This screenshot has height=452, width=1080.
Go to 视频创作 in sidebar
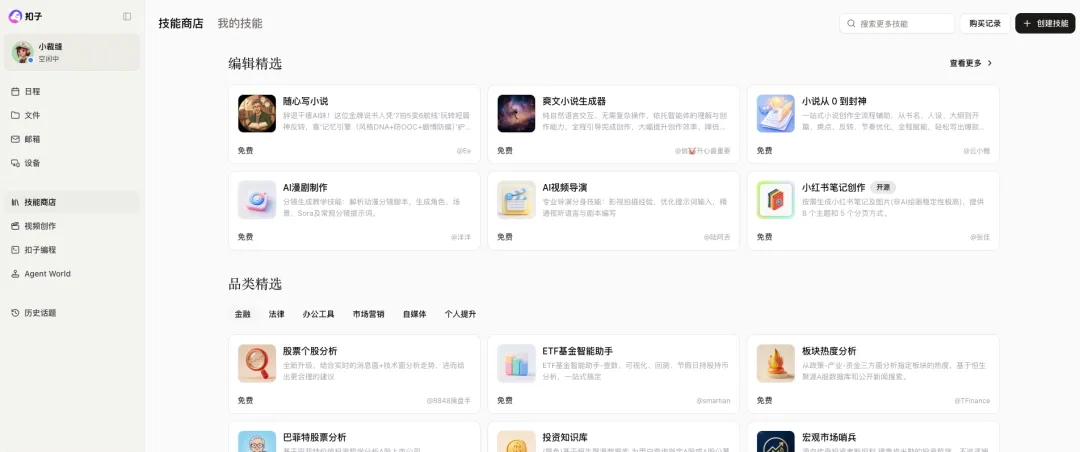[x=40, y=226]
